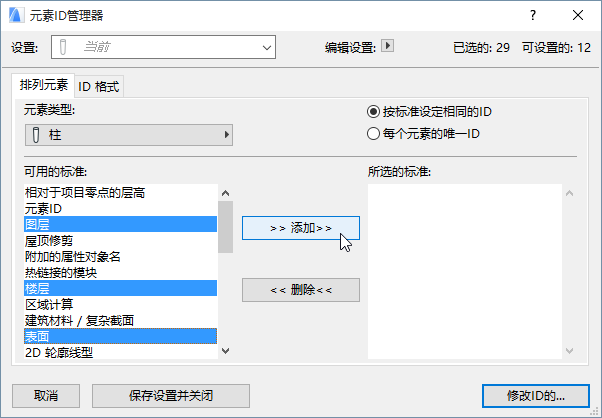The width and height of the screenshot is (602, 418).
Task: Click the 修改ID的... button
Action: [x=536, y=395]
